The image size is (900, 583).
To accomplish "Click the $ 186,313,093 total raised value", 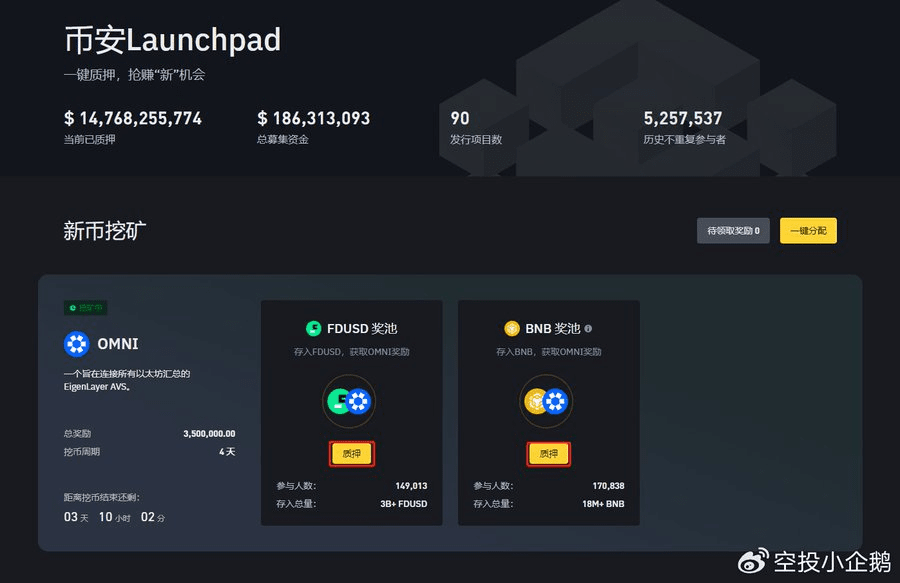I will [313, 118].
